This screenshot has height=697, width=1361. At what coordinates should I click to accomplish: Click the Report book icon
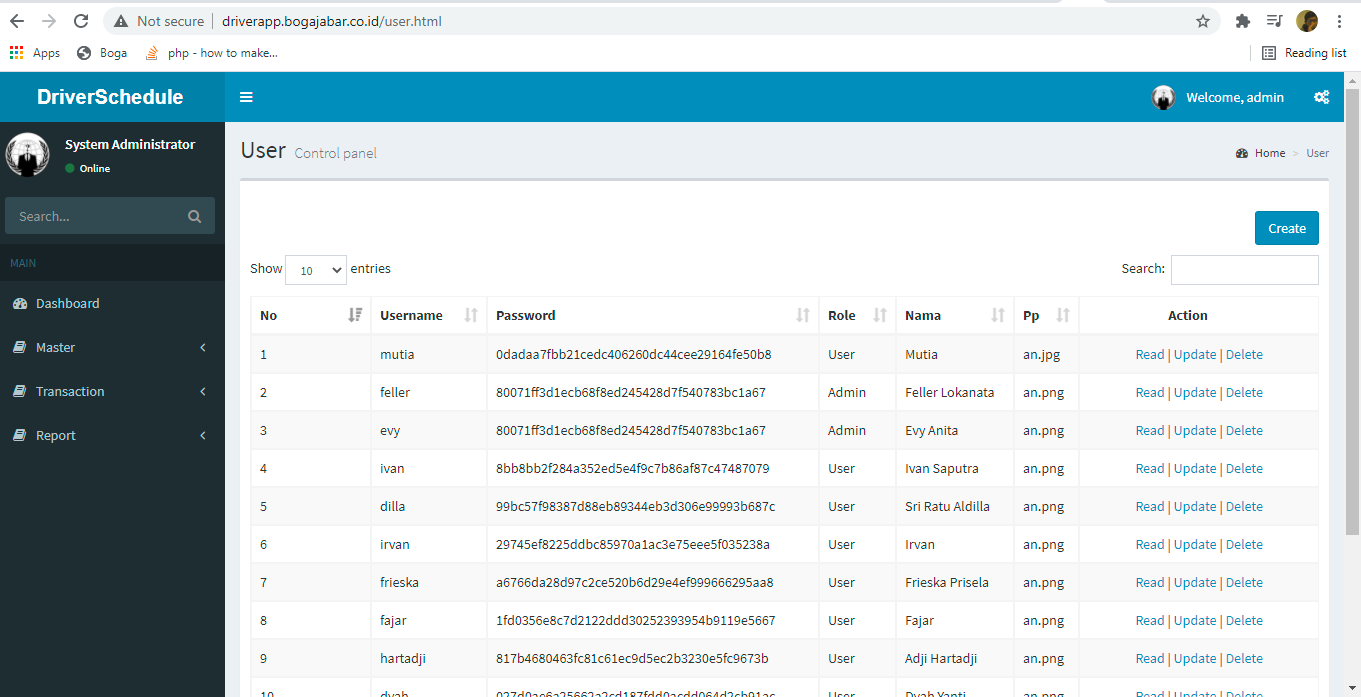[x=20, y=435]
